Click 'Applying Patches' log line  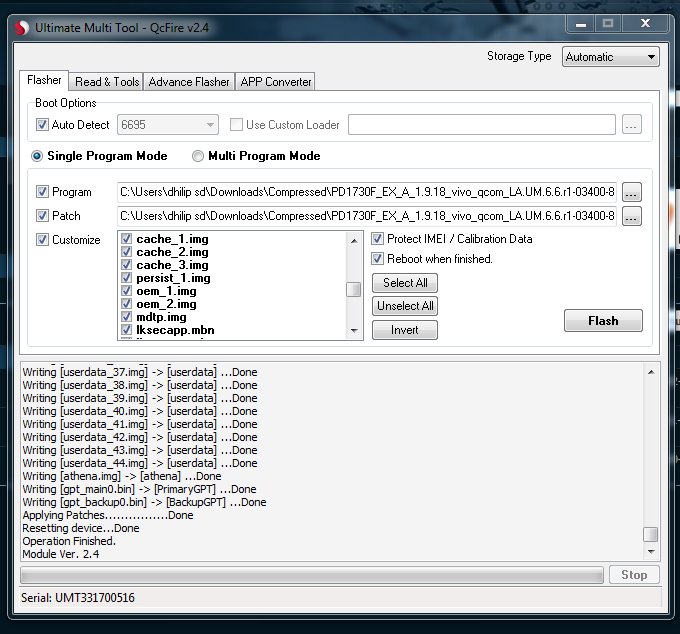108,515
